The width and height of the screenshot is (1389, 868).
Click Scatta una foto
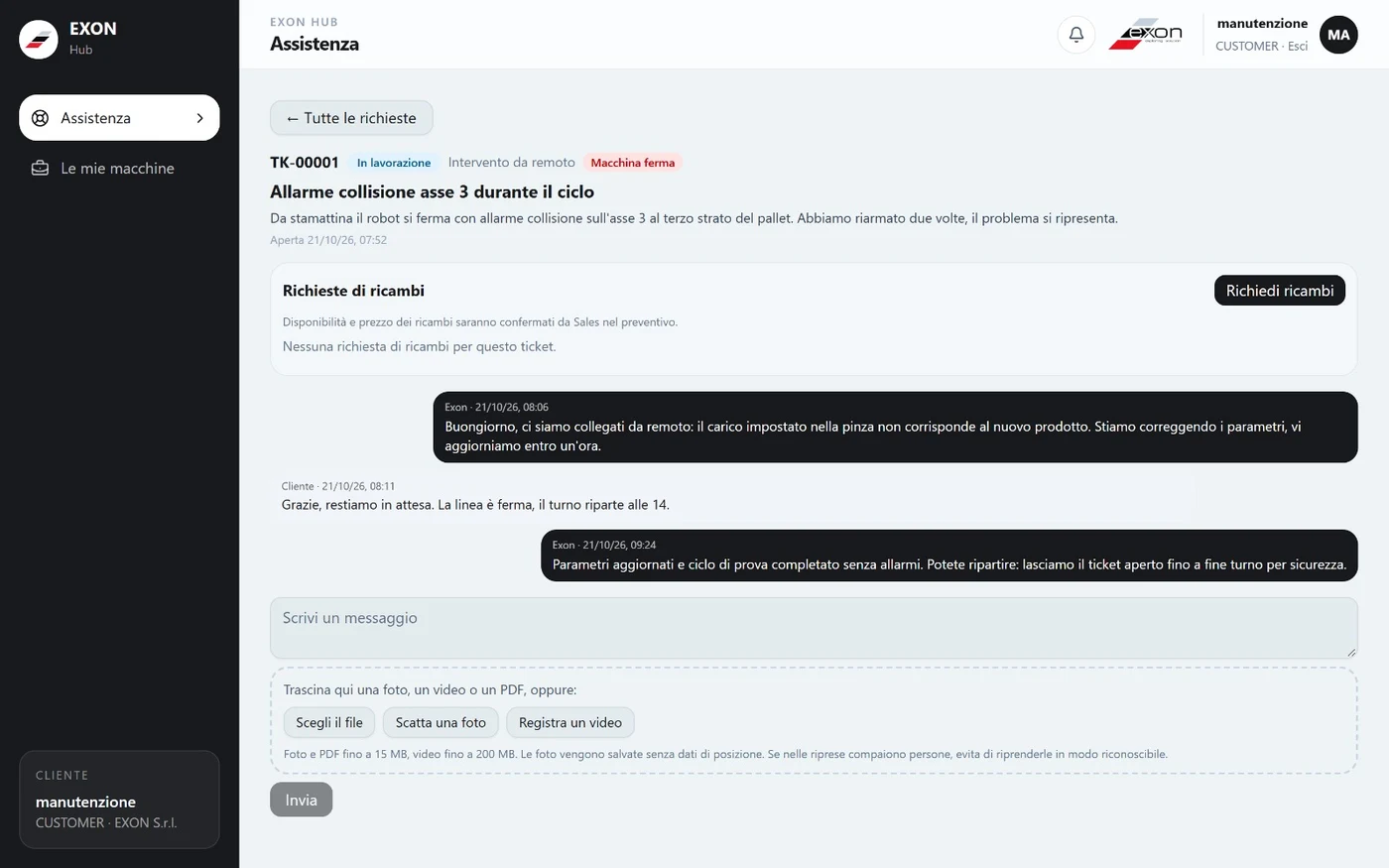click(x=441, y=722)
